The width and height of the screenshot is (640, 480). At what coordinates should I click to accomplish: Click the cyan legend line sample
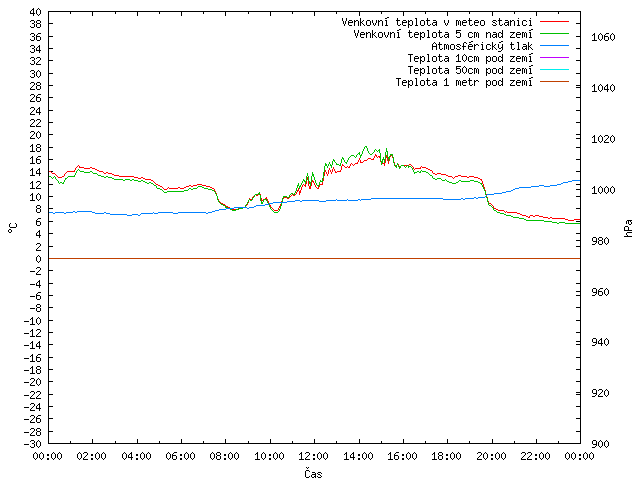554,70
